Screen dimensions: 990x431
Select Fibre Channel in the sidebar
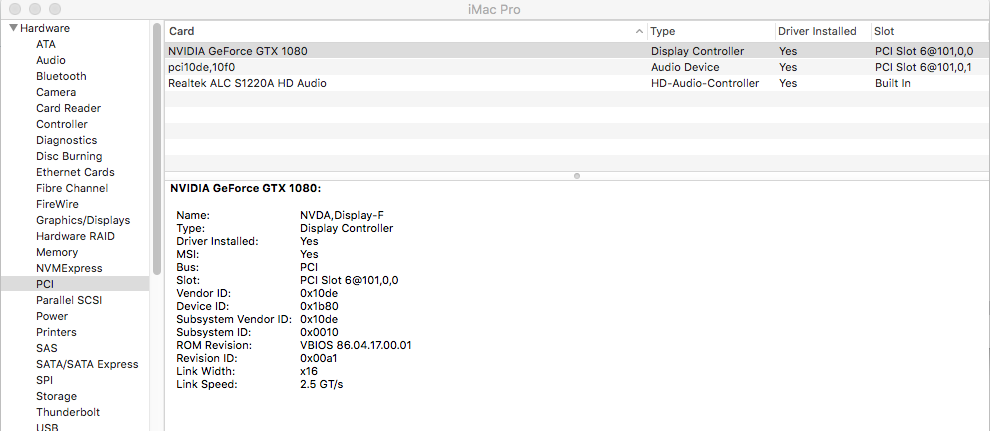(72, 188)
